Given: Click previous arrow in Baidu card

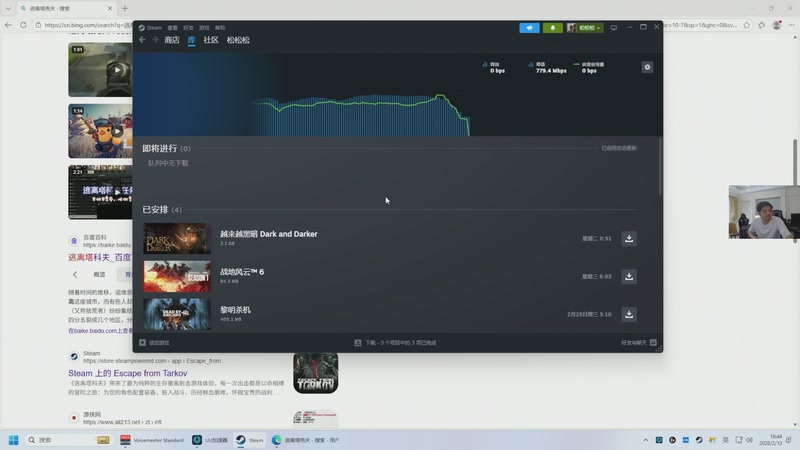Looking at the screenshot, I should [75, 274].
